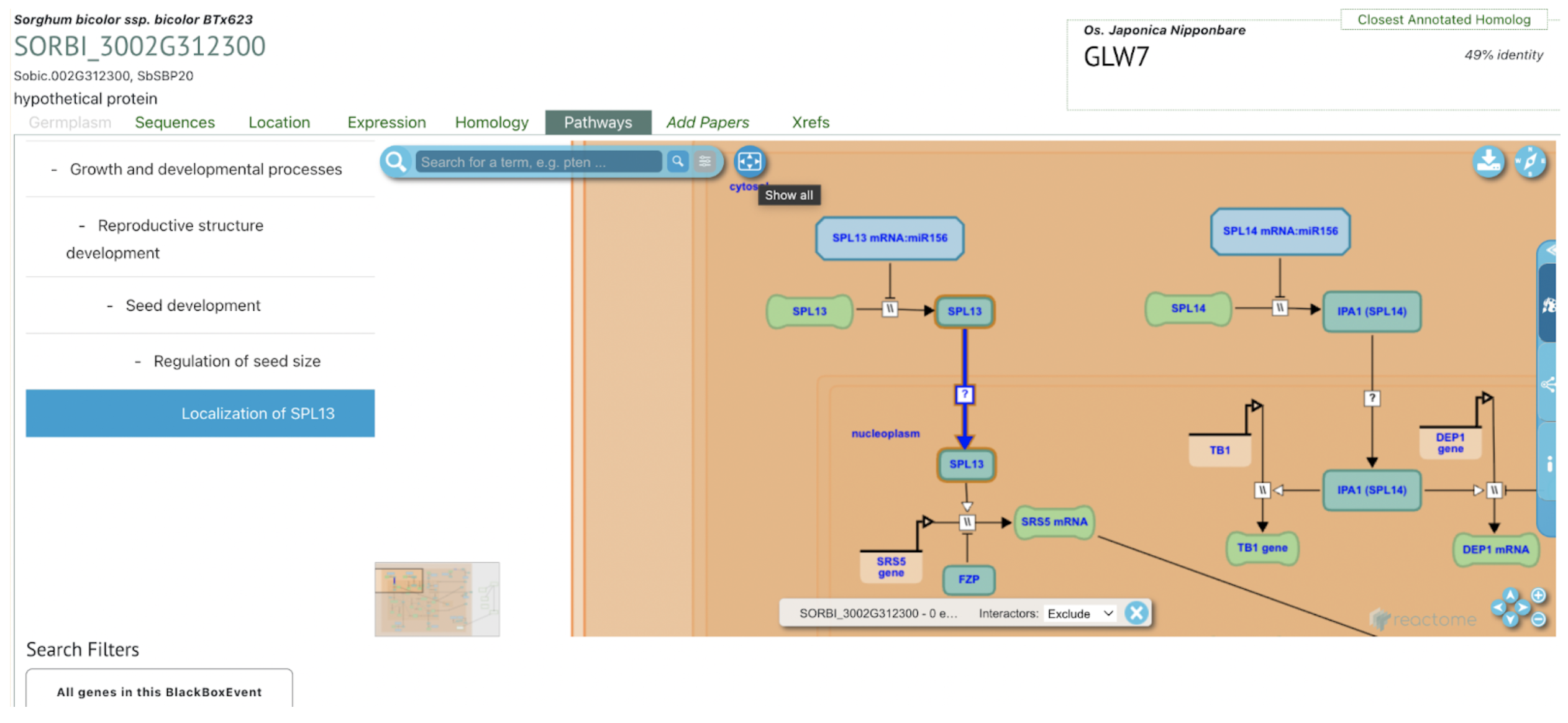Viewport: 1568px width, 723px height.
Task: Select the TB1 node
Action: (x=1219, y=450)
